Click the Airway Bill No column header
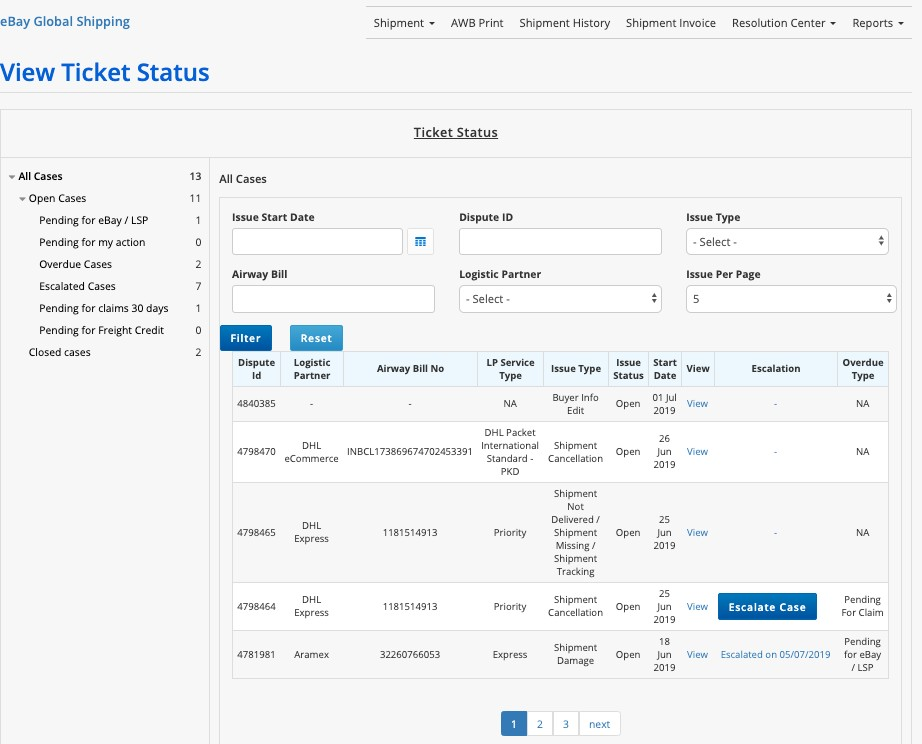Viewport: 922px width, 744px height. (x=410, y=369)
